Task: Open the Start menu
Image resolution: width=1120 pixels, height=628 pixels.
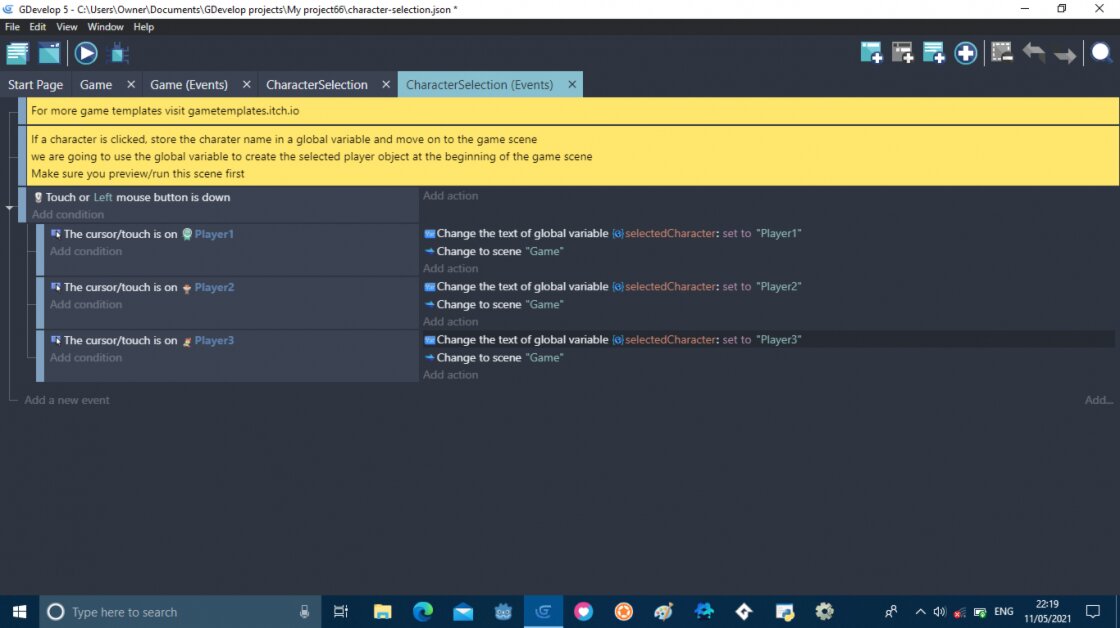Action: point(19,611)
